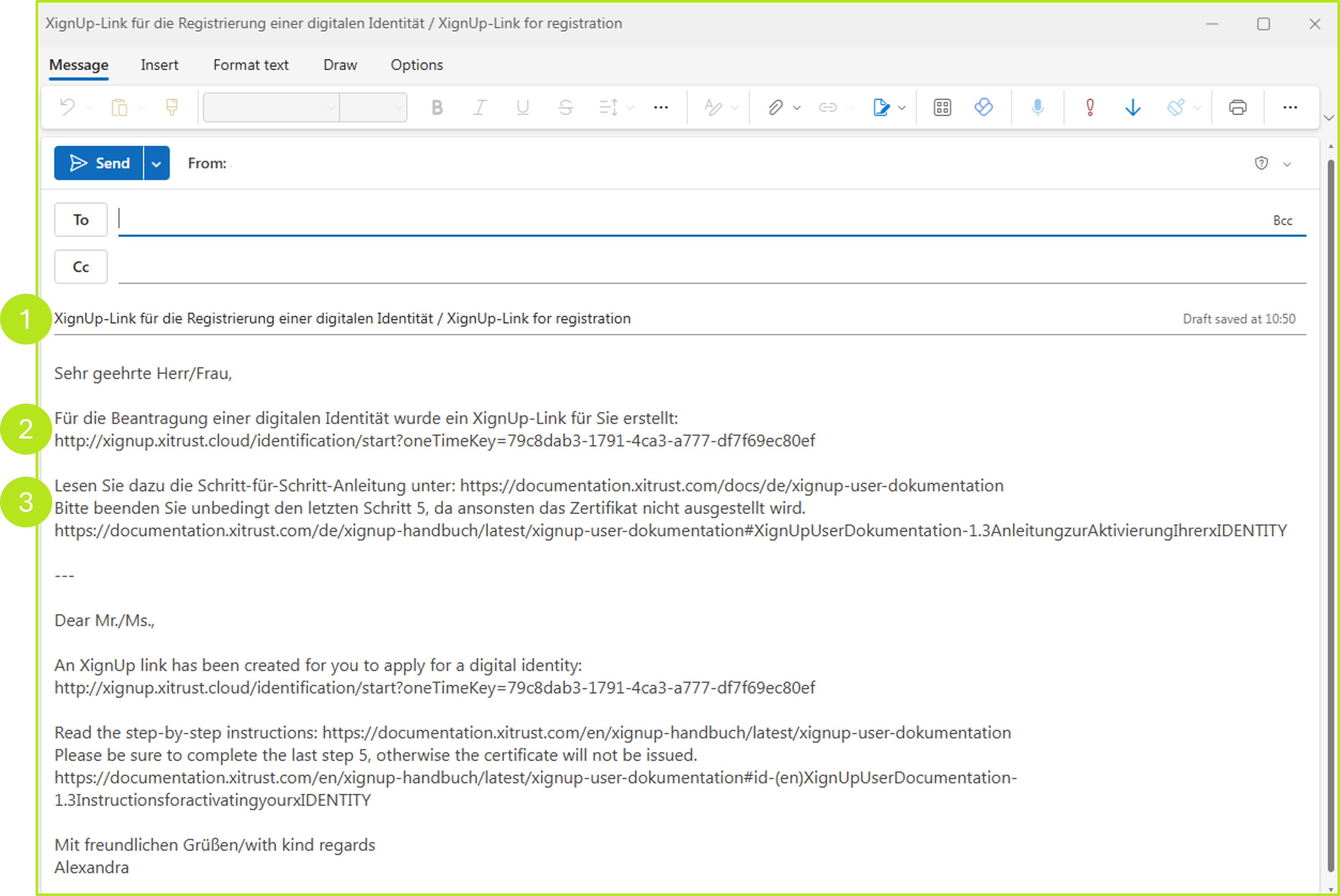Open the paste options chevron
Screen dimensions: 1340x896
click(x=142, y=107)
